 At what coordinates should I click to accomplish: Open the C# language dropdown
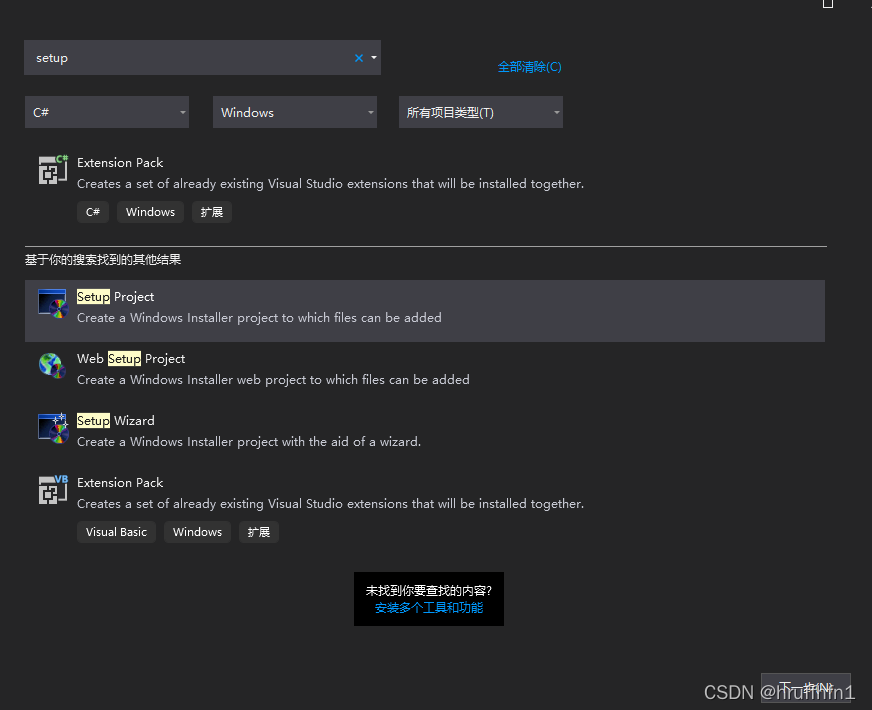click(107, 112)
